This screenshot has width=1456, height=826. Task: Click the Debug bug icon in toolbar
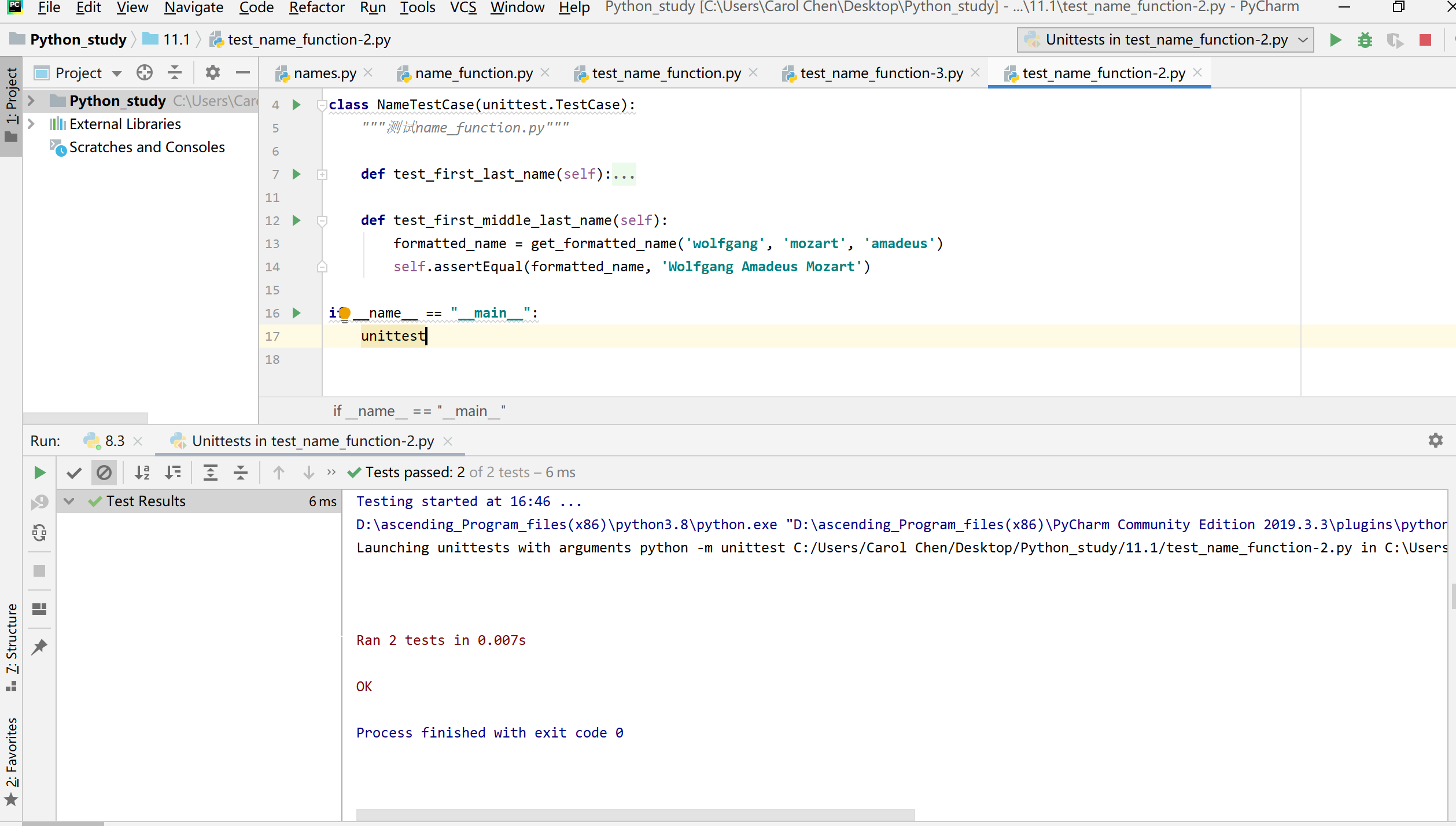pyautogui.click(x=1365, y=40)
